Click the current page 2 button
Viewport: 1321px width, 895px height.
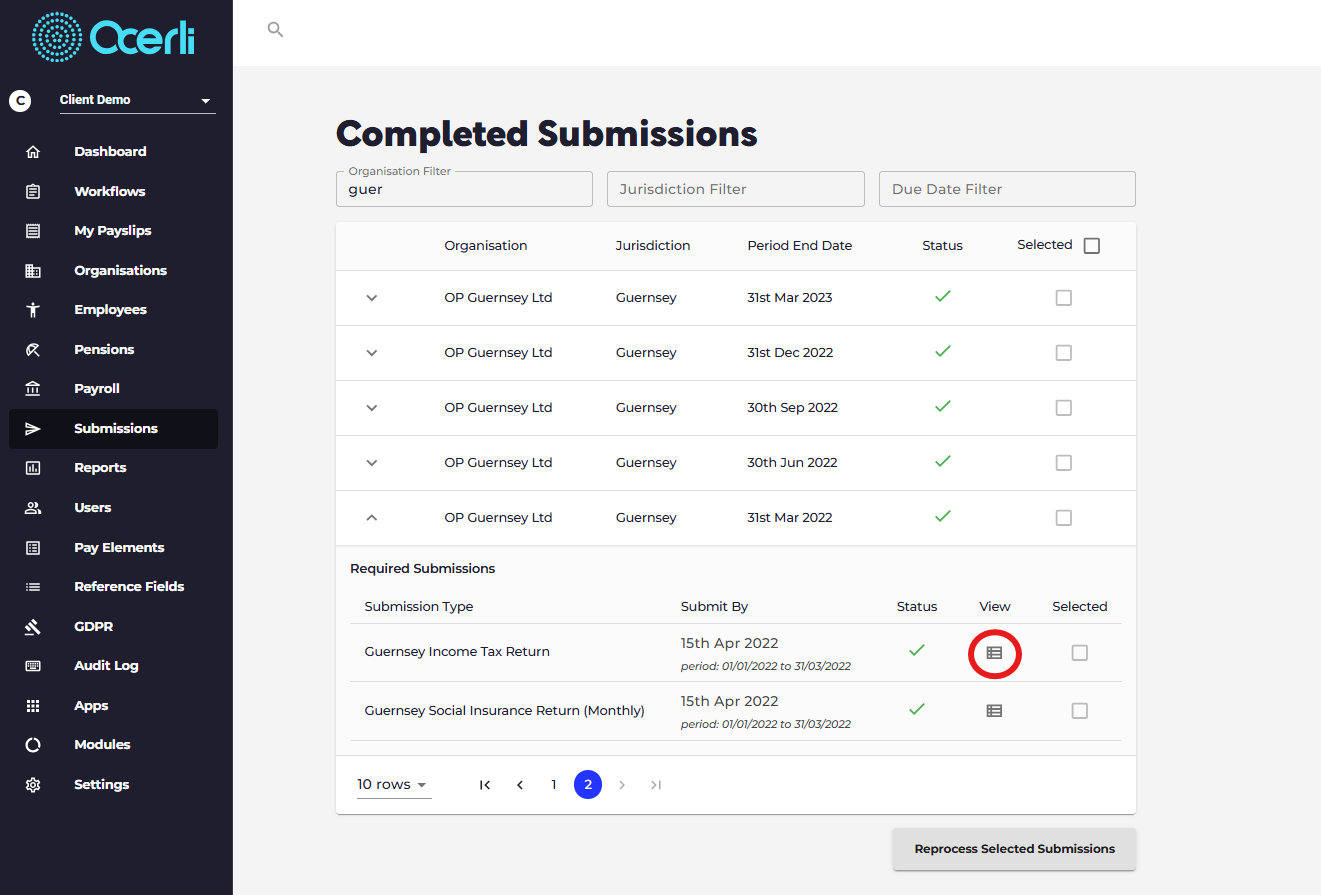click(588, 785)
